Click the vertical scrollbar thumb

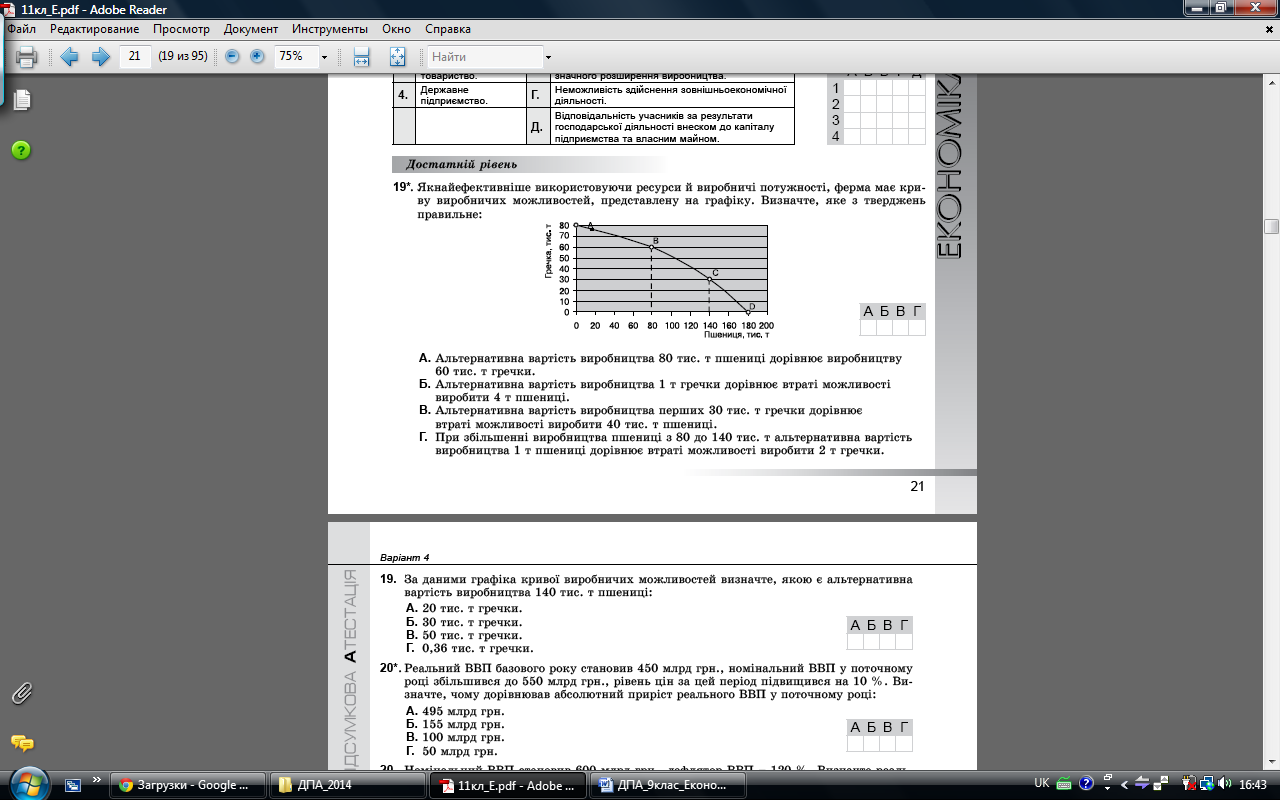pos(1271,226)
